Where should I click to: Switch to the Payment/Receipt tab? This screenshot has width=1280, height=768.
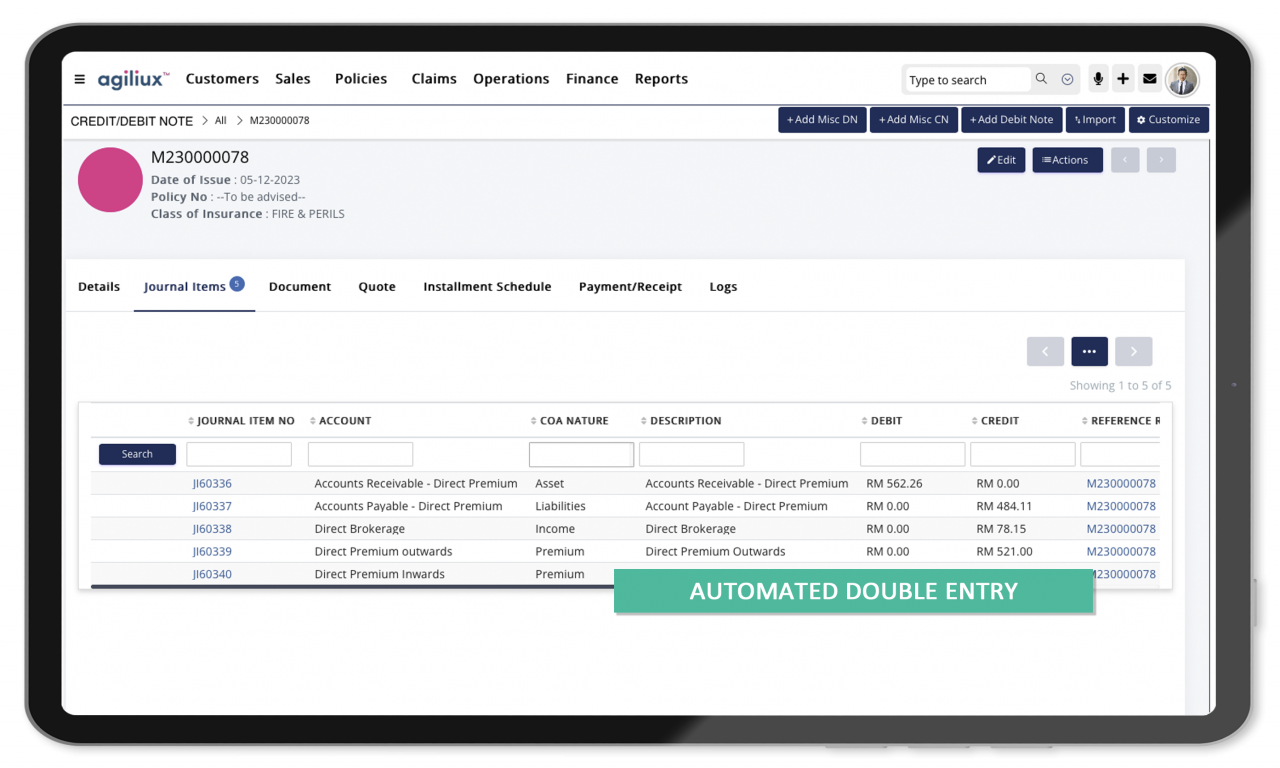pyautogui.click(x=630, y=287)
